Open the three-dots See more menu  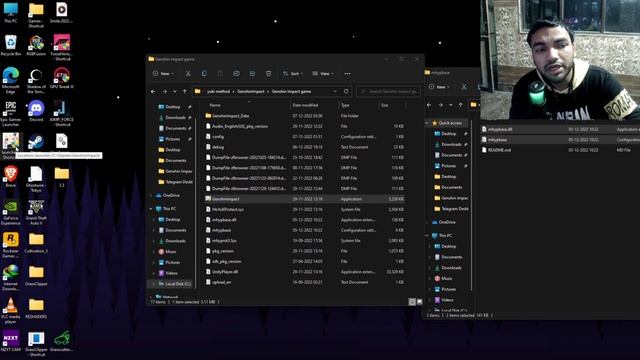pyautogui.click(x=347, y=73)
